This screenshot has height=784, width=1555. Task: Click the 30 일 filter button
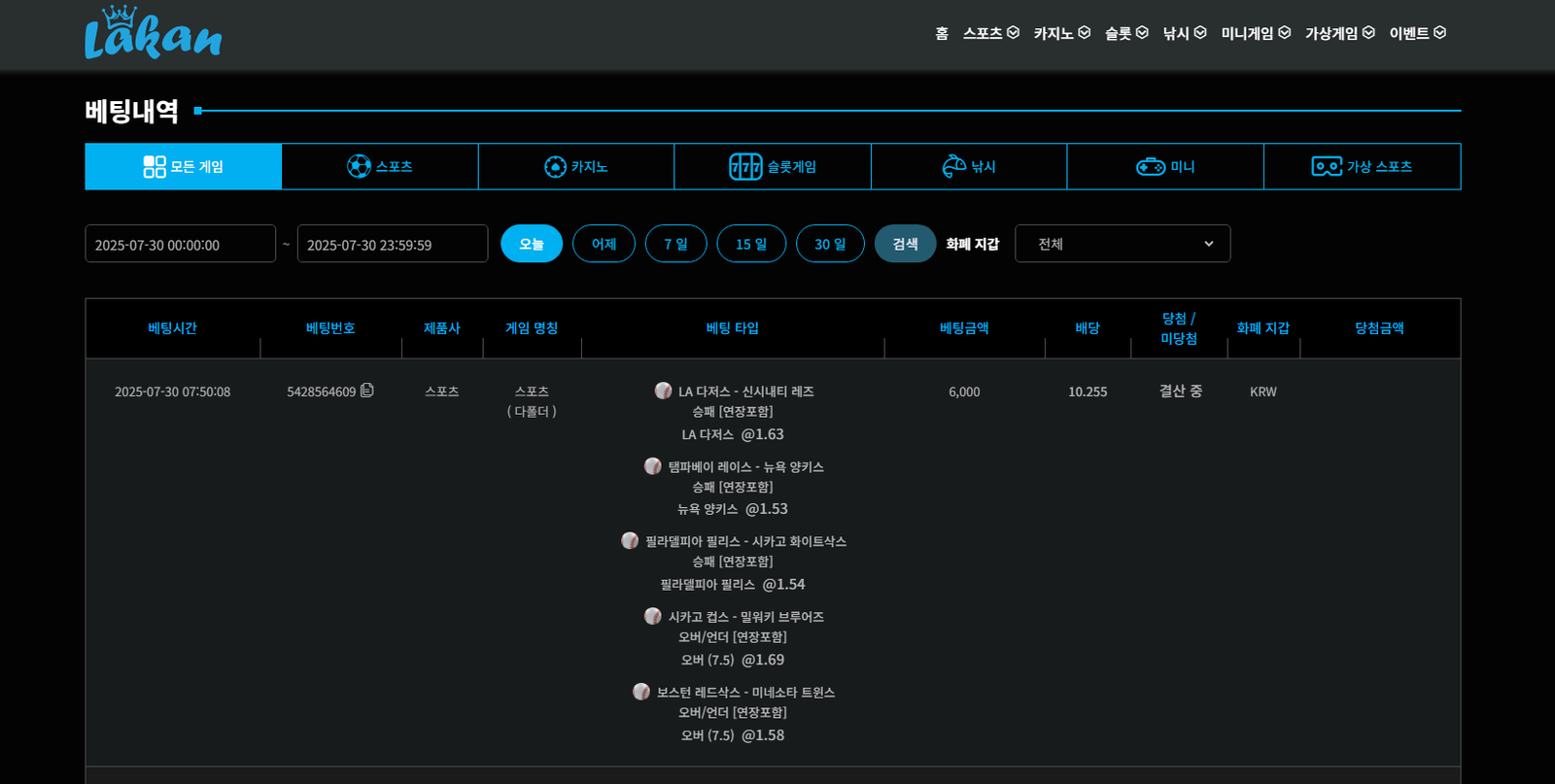coord(830,244)
